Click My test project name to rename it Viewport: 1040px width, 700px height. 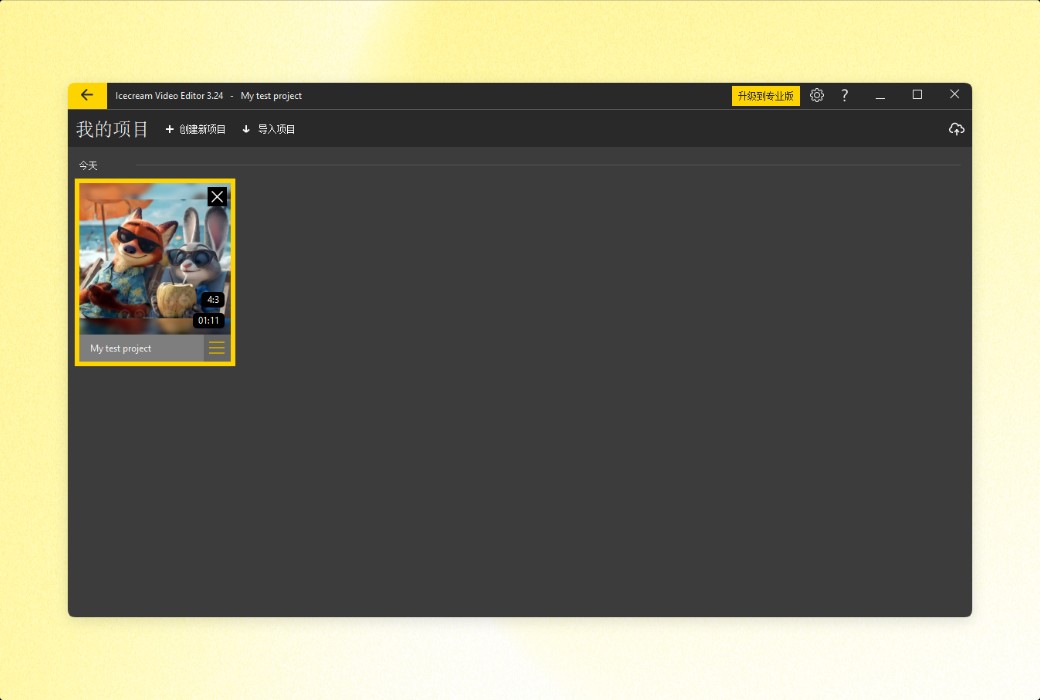click(120, 347)
